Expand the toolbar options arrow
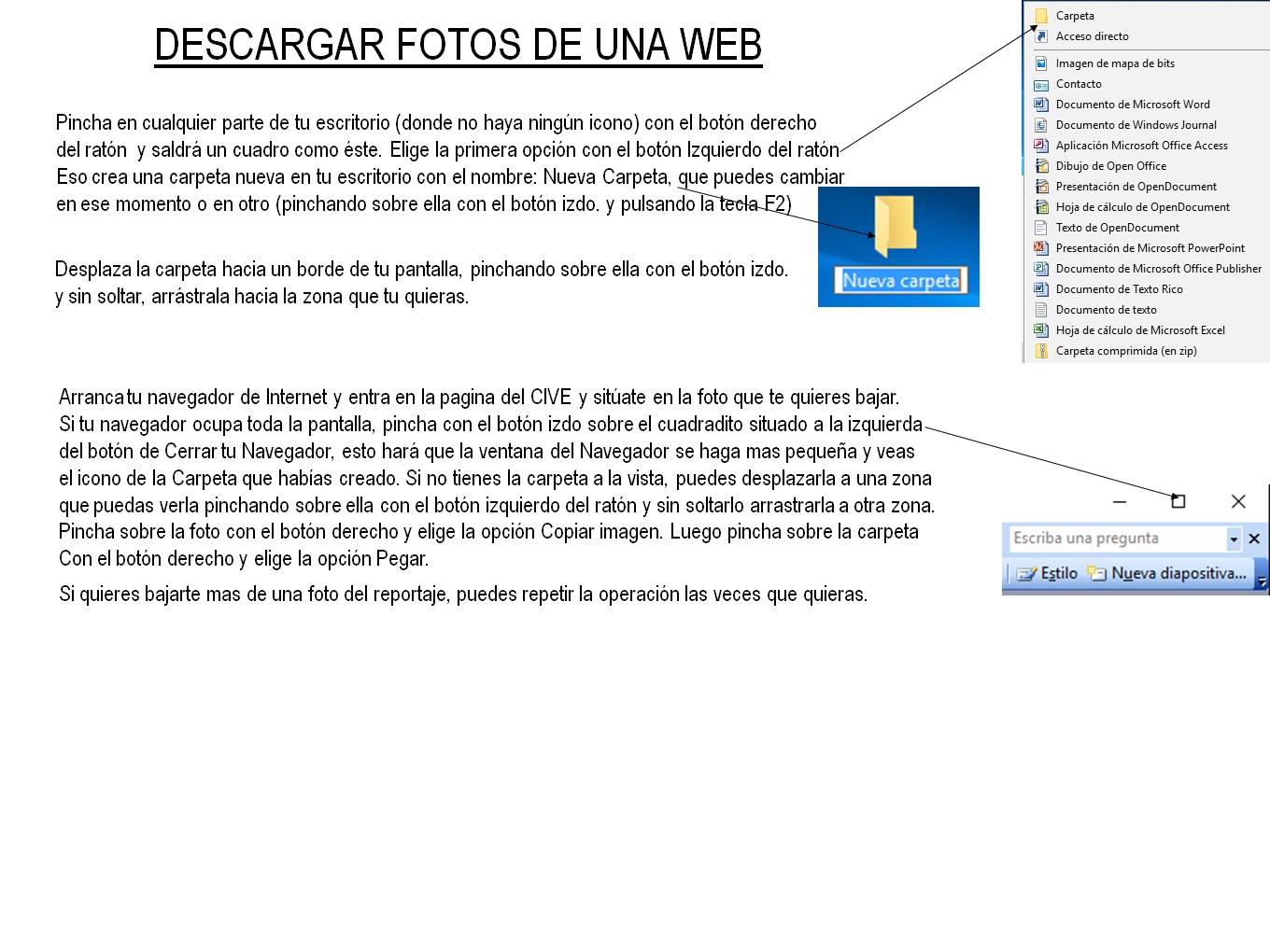Image resolution: width=1270 pixels, height=952 pixels. 1262,581
